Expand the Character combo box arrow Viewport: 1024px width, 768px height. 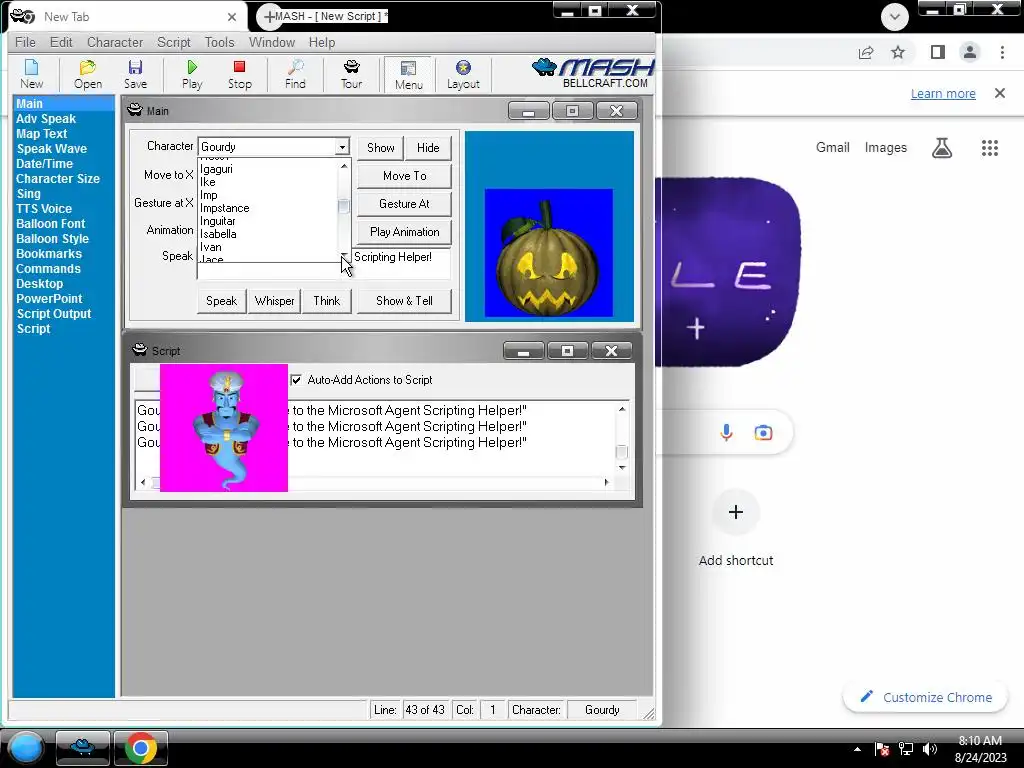point(342,147)
